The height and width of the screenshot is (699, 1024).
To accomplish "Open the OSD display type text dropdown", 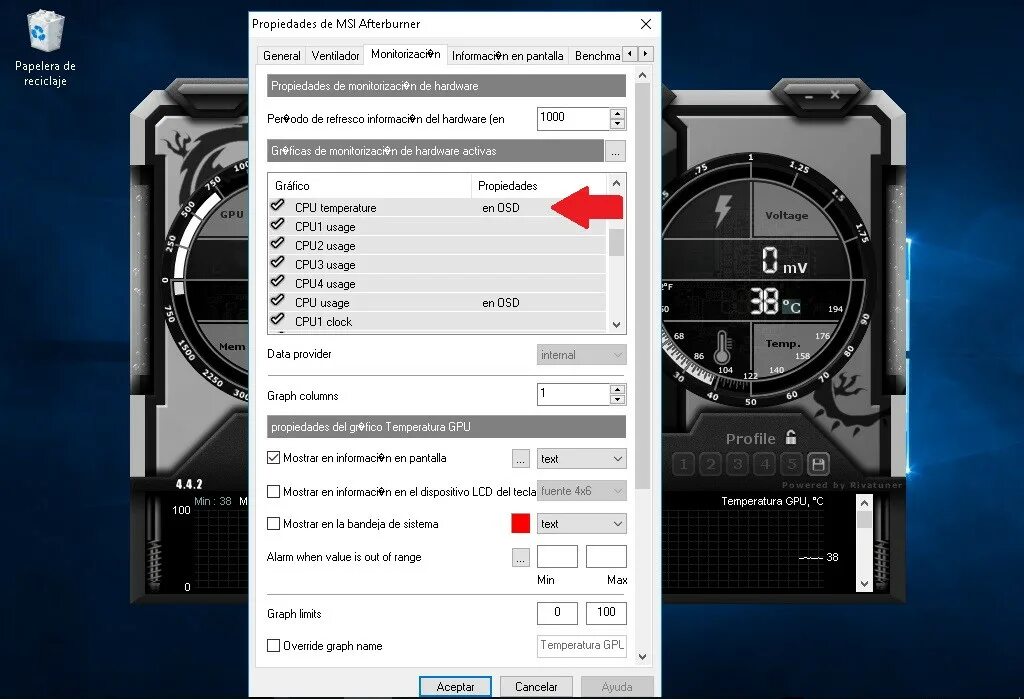I will click(581, 459).
